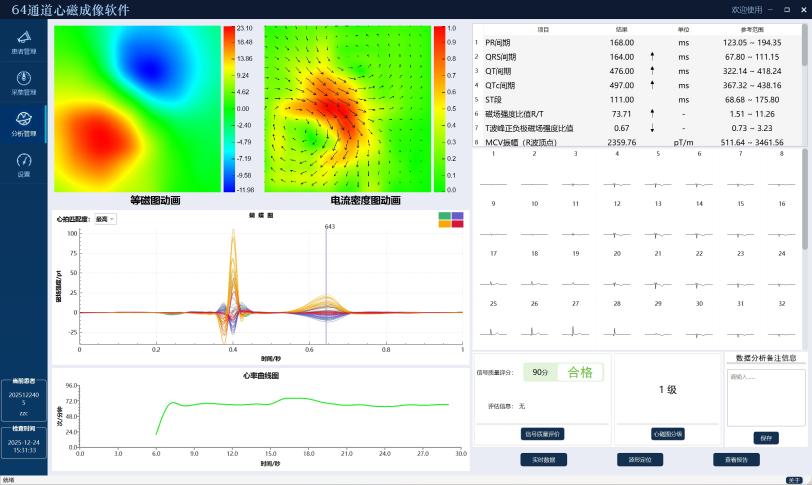Click the up arrow in QRS间期 row
Screen dimensions: 812x485
click(652, 56)
